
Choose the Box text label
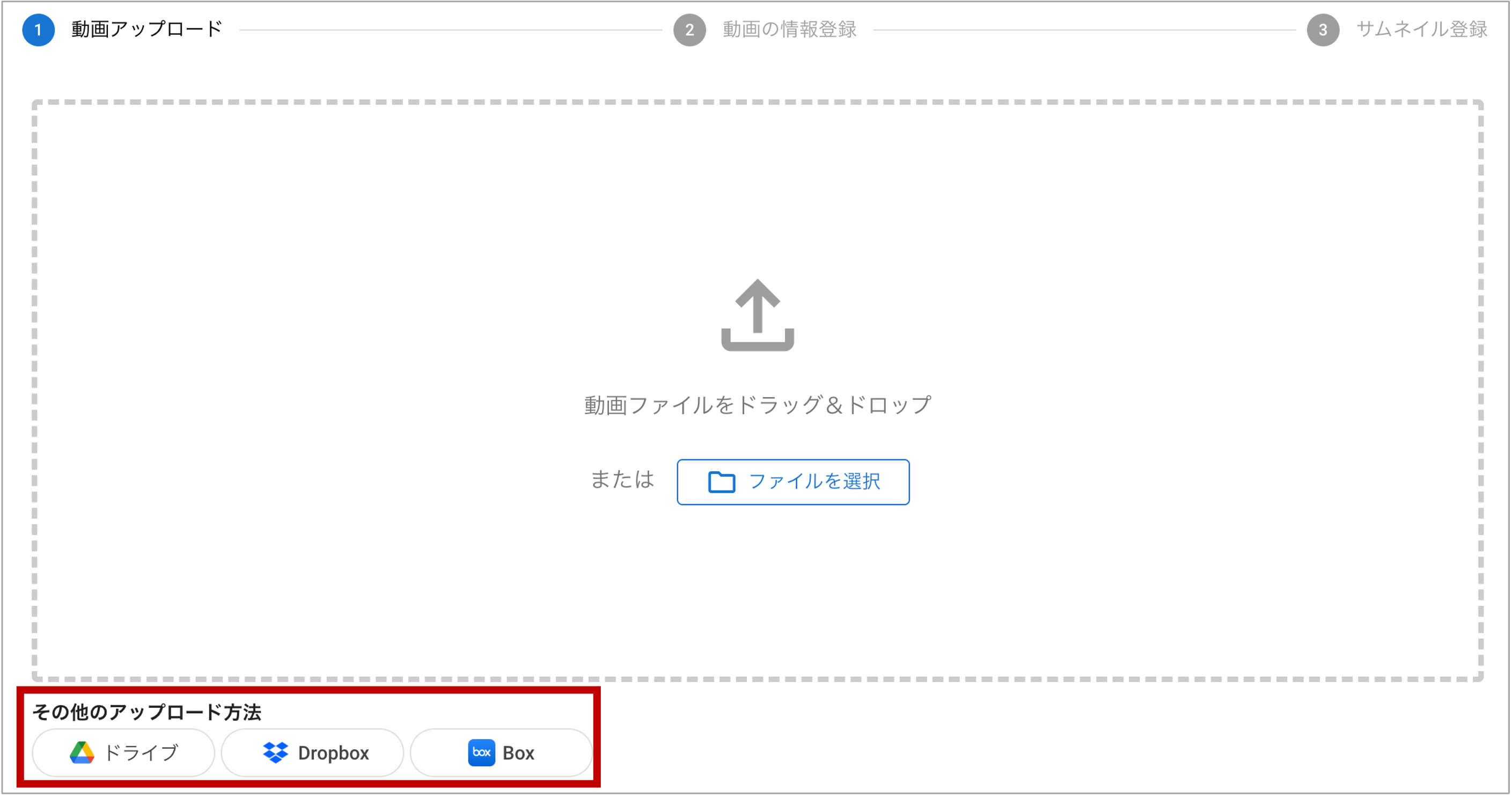pos(518,753)
